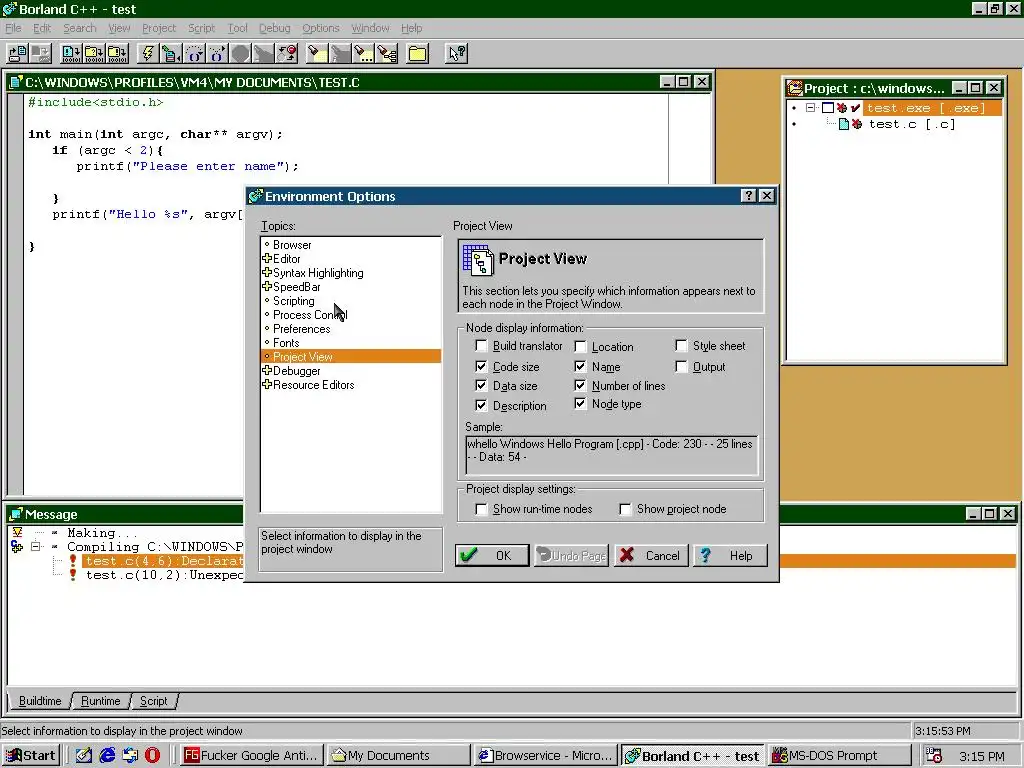Viewport: 1024px width, 768px height.
Task: Click the red Opera quick launch icon
Action: (x=152, y=756)
